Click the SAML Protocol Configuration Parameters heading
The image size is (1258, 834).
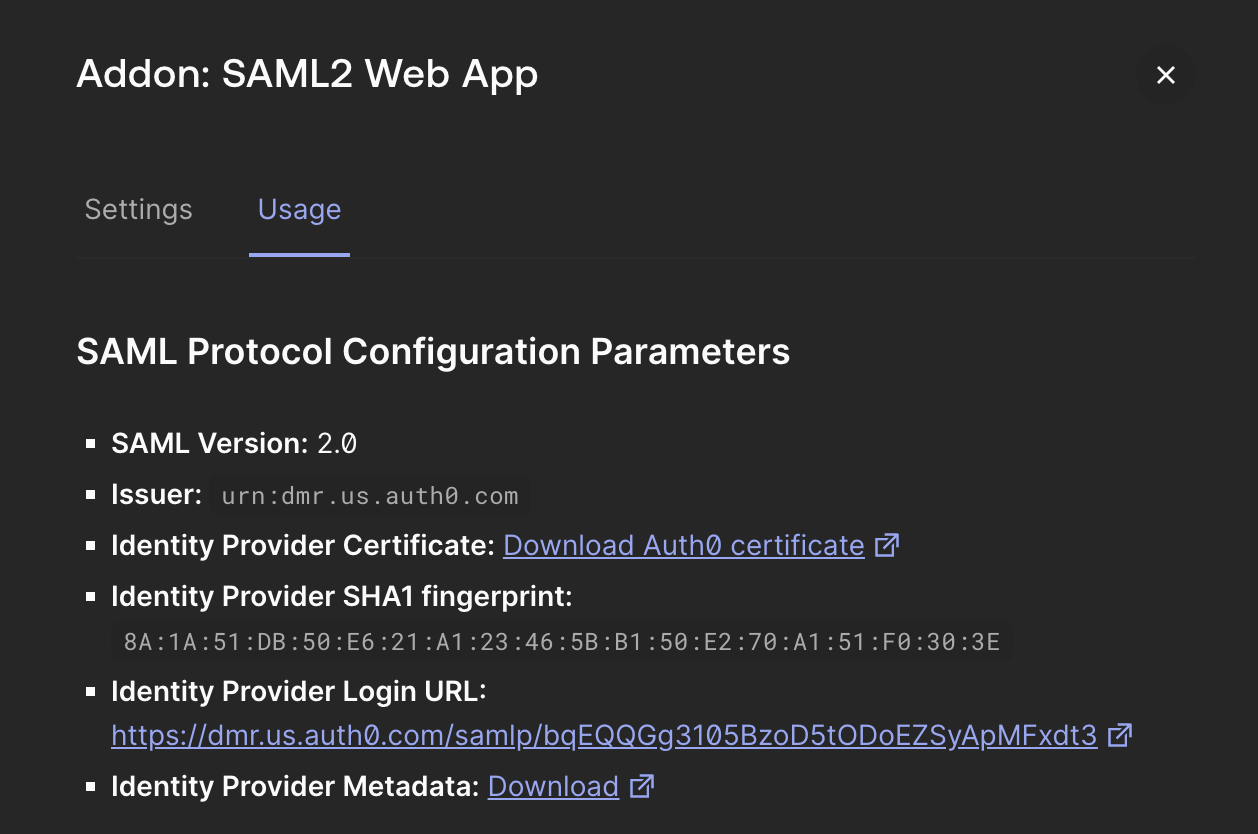click(x=433, y=351)
